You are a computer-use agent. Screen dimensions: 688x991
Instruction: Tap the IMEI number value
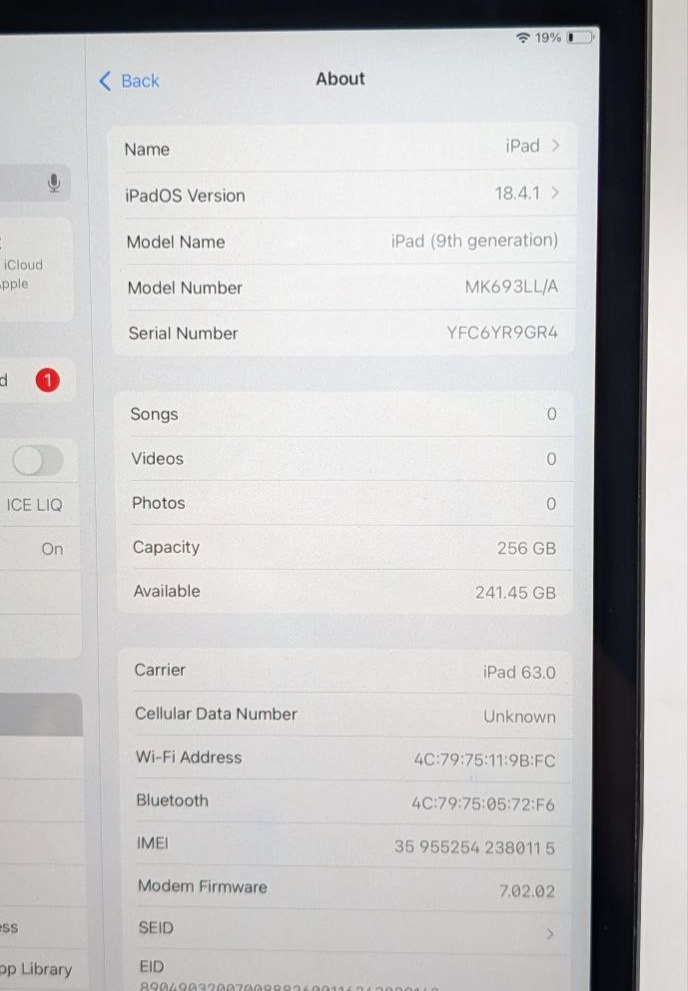point(474,847)
